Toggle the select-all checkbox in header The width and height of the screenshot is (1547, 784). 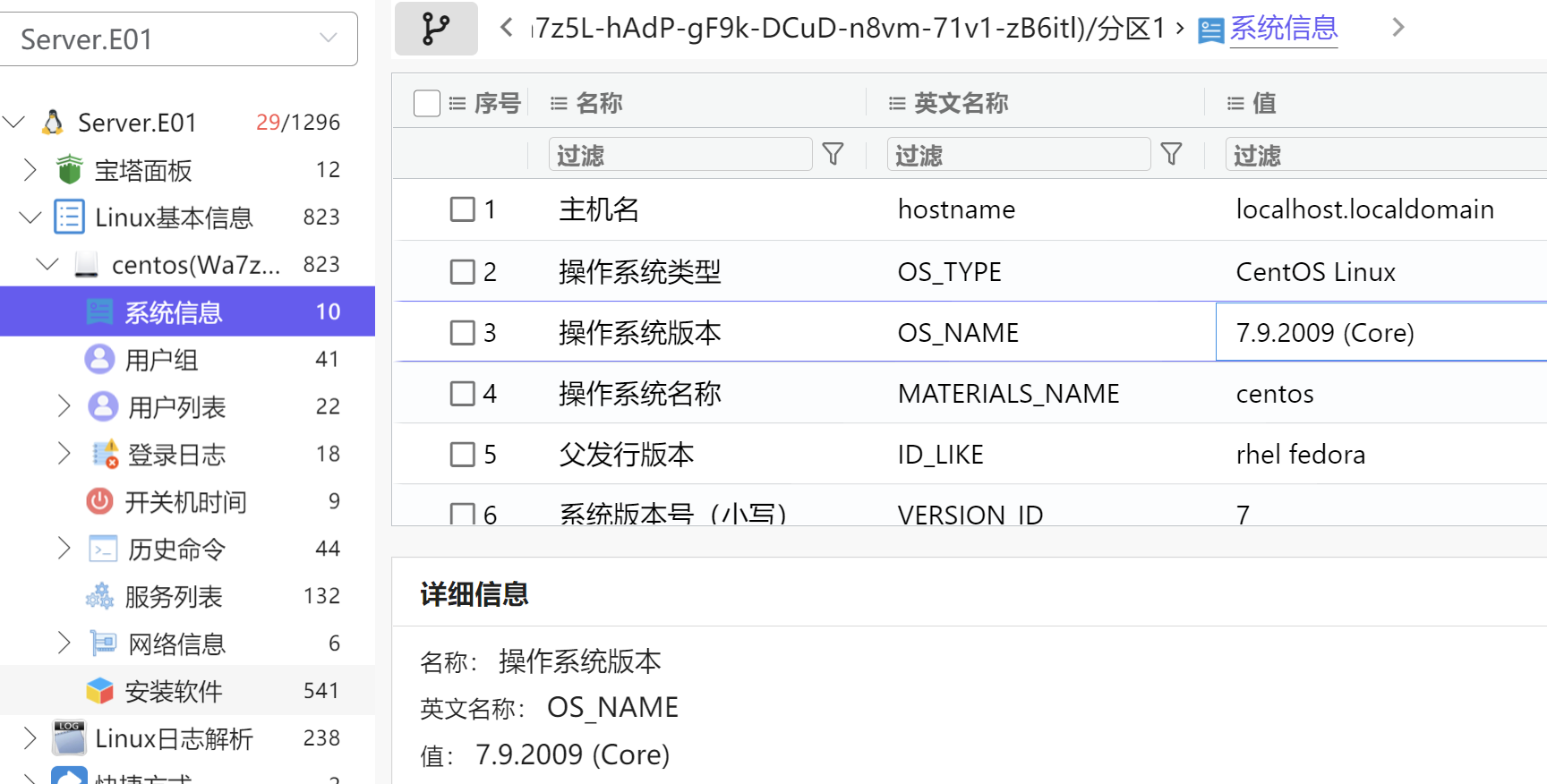(427, 103)
